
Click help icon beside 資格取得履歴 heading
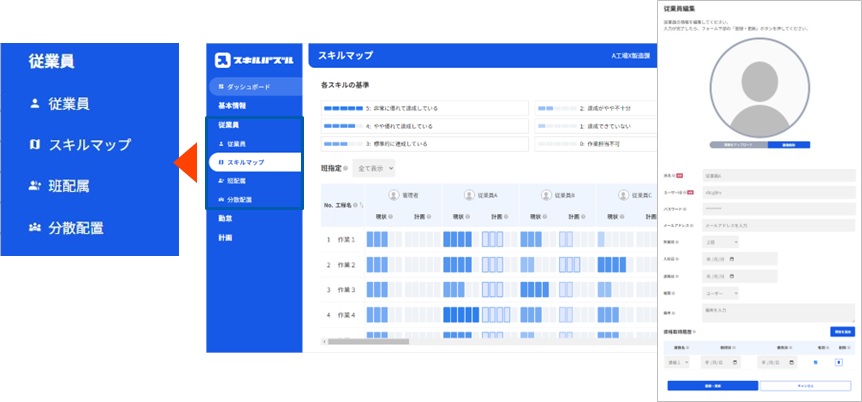click(695, 332)
